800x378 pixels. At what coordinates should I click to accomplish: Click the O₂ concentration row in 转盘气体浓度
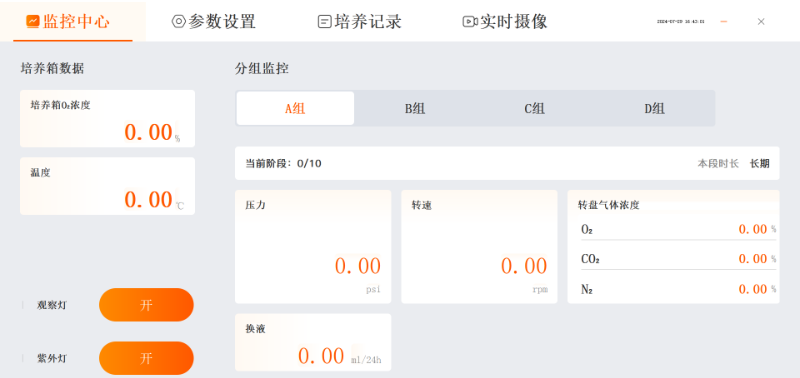[x=678, y=230]
